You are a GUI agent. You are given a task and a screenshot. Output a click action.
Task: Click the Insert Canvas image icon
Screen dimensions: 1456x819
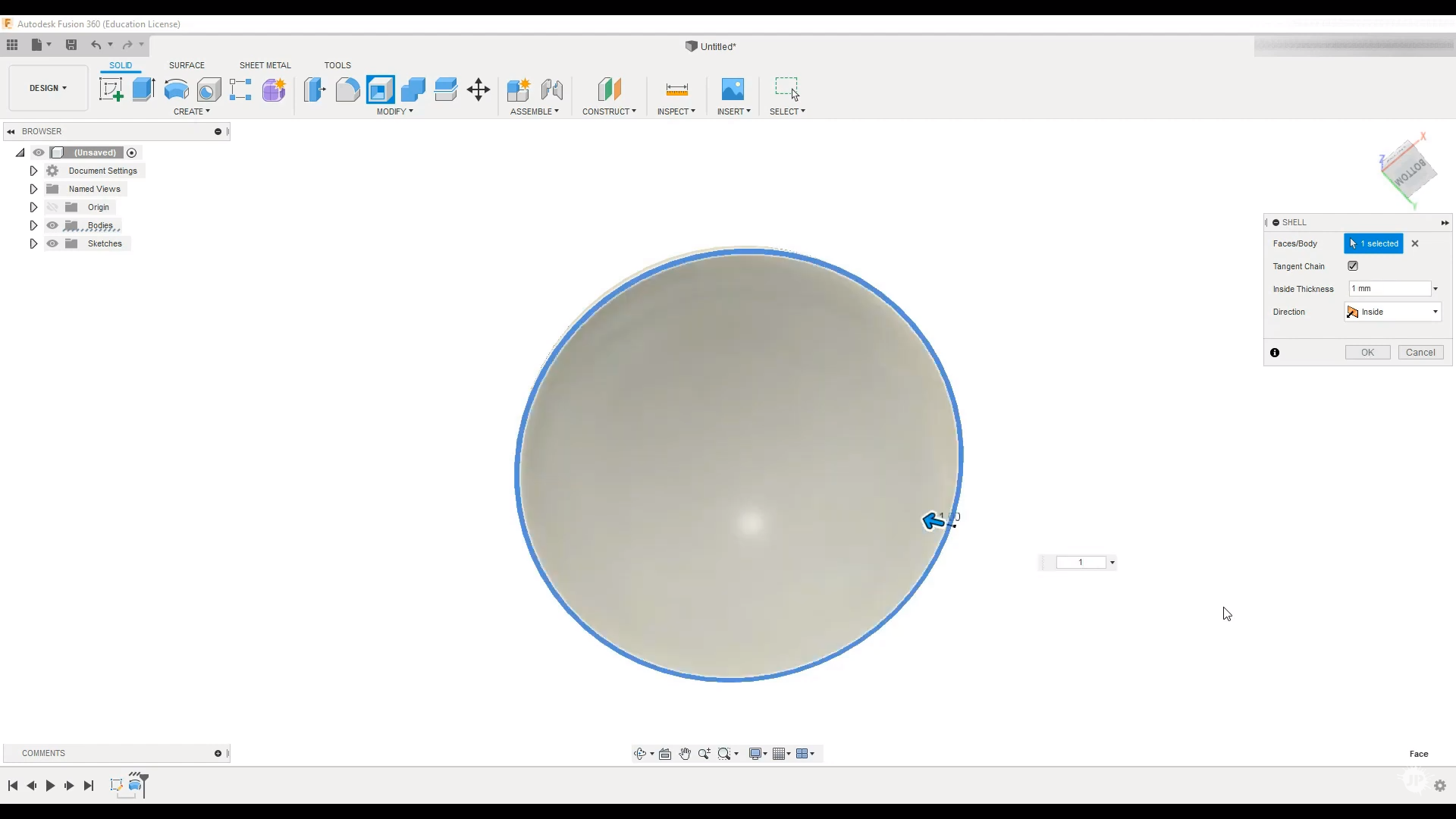[x=733, y=89]
